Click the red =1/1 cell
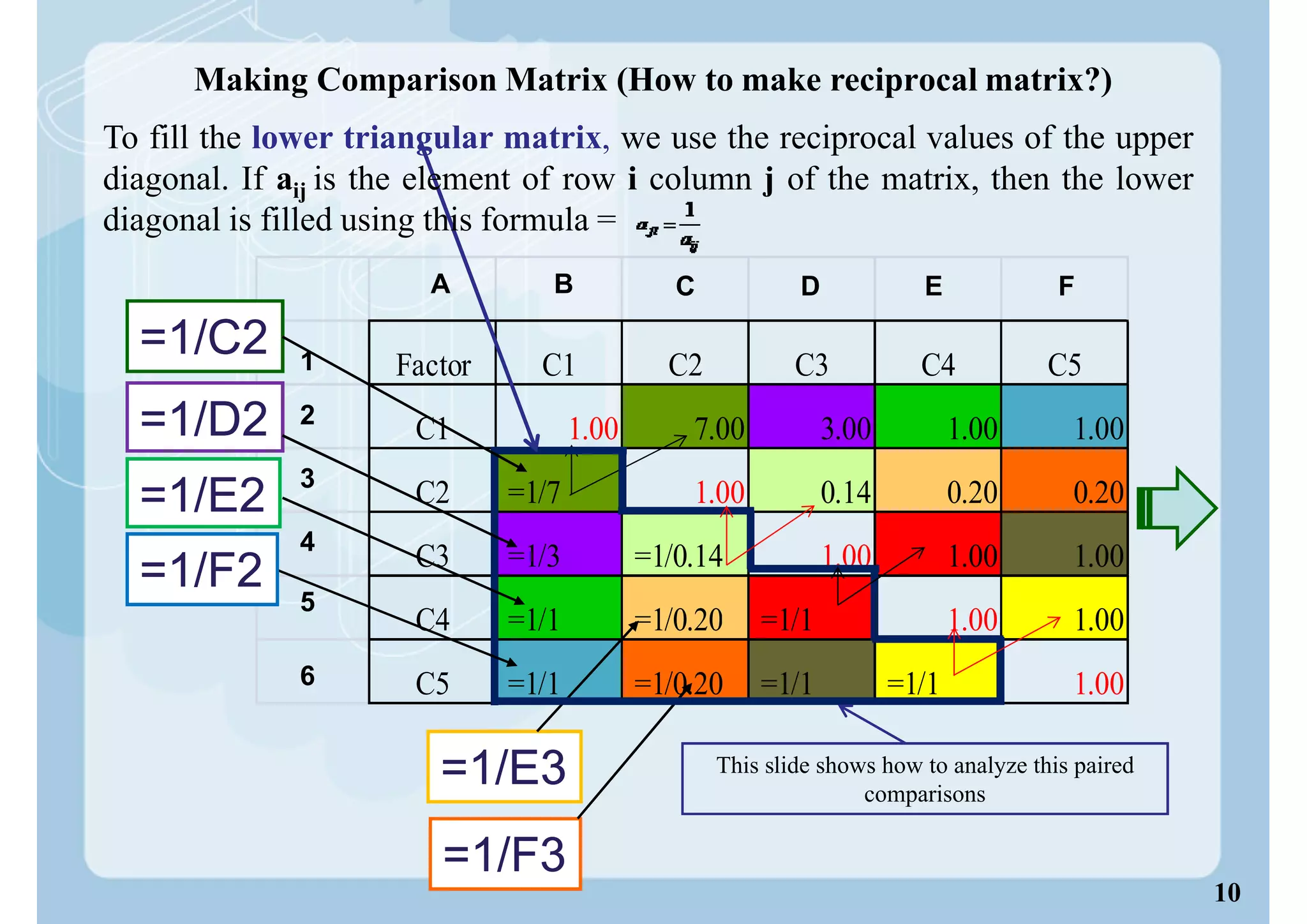The image size is (1307, 924). click(x=810, y=607)
